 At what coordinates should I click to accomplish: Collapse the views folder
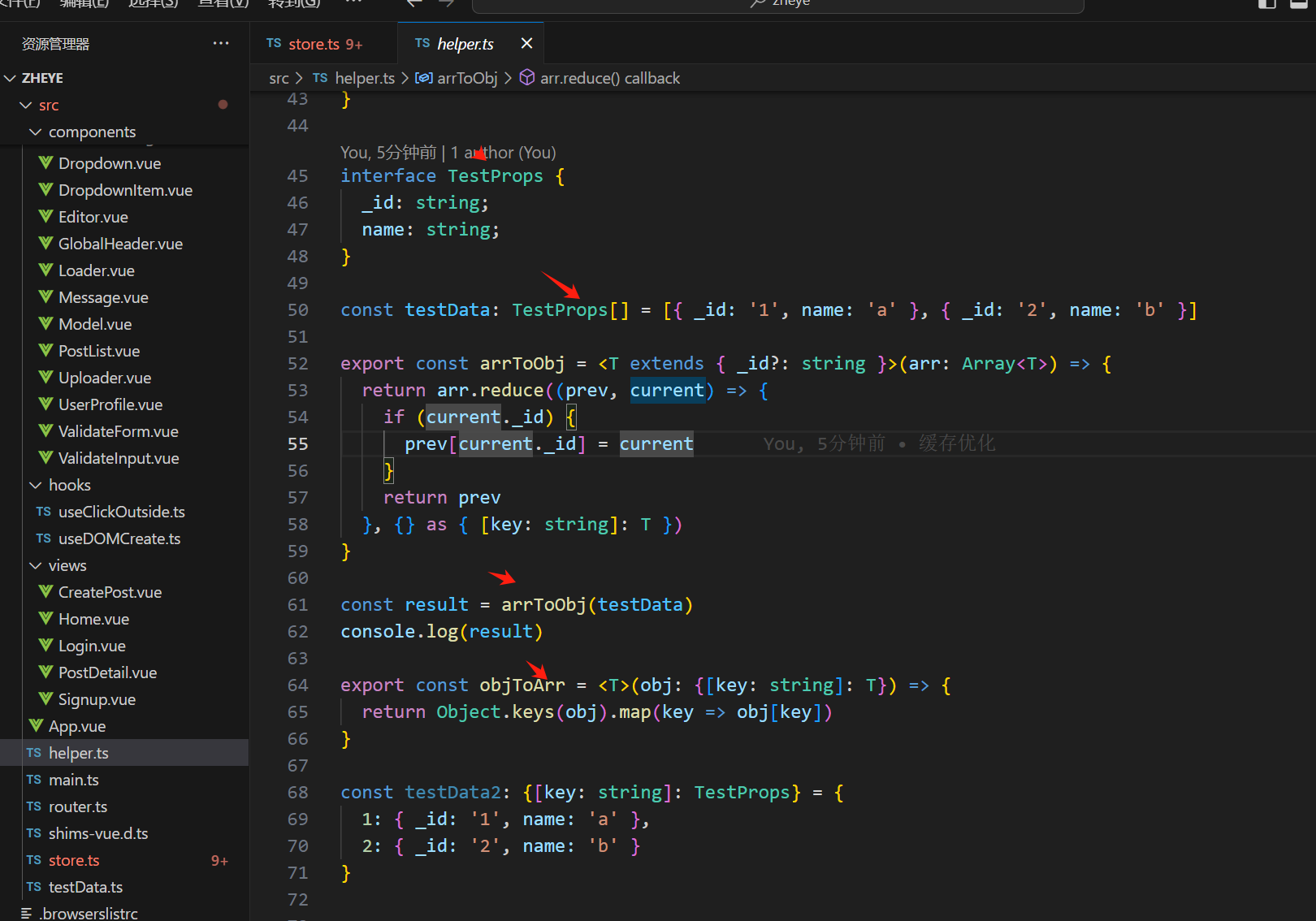tap(35, 565)
